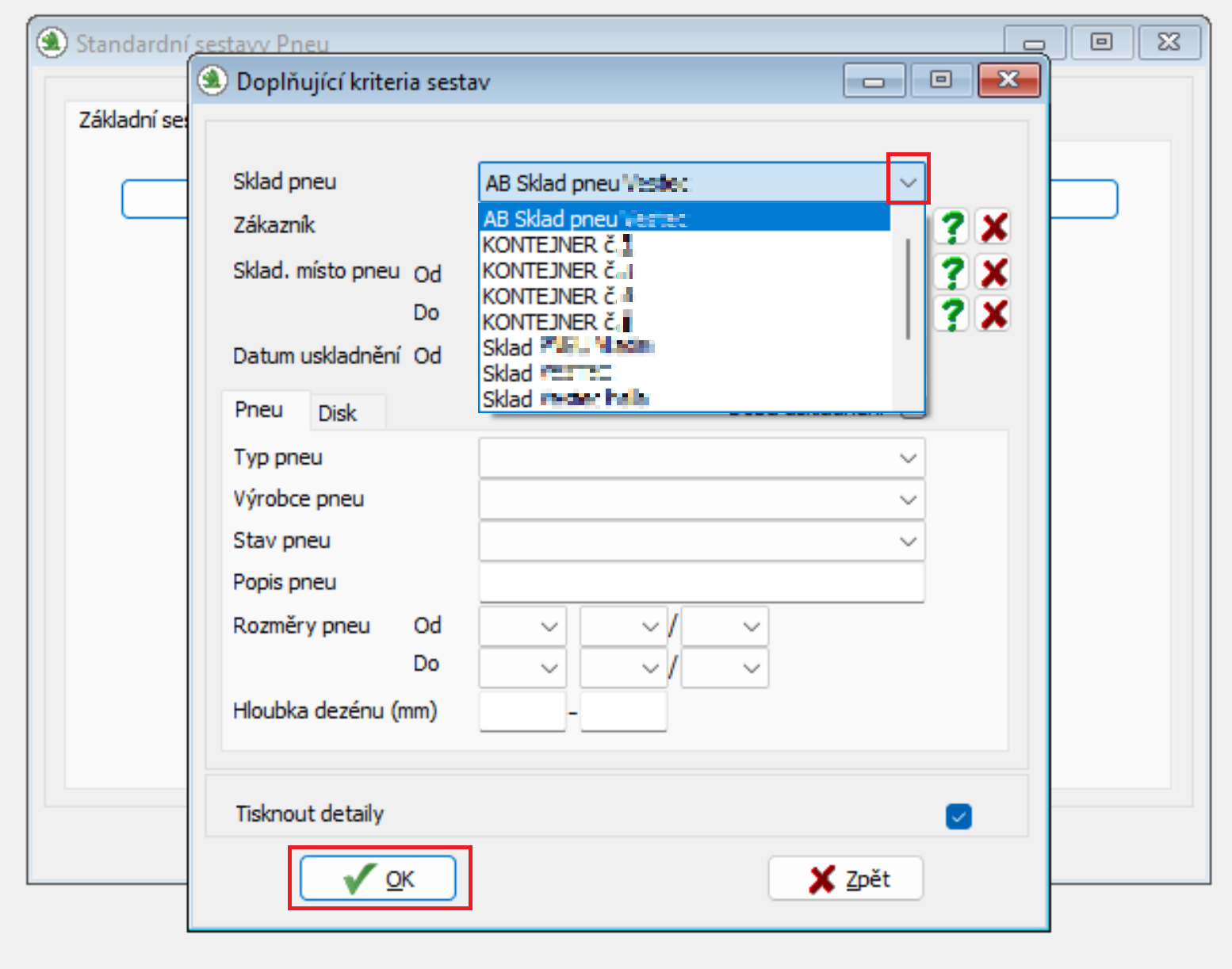Click question mark for Sklad. místo pneu Od
Image resolution: width=1232 pixels, height=969 pixels.
[951, 272]
